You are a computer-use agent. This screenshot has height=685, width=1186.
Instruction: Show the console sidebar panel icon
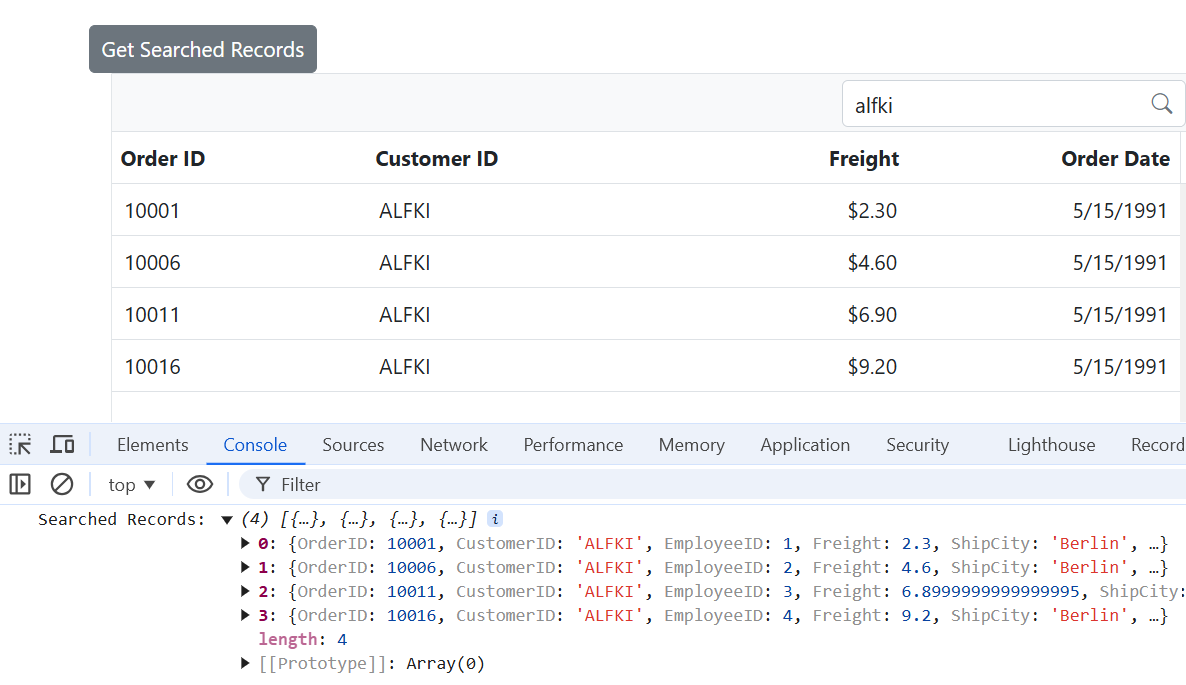click(x=20, y=485)
